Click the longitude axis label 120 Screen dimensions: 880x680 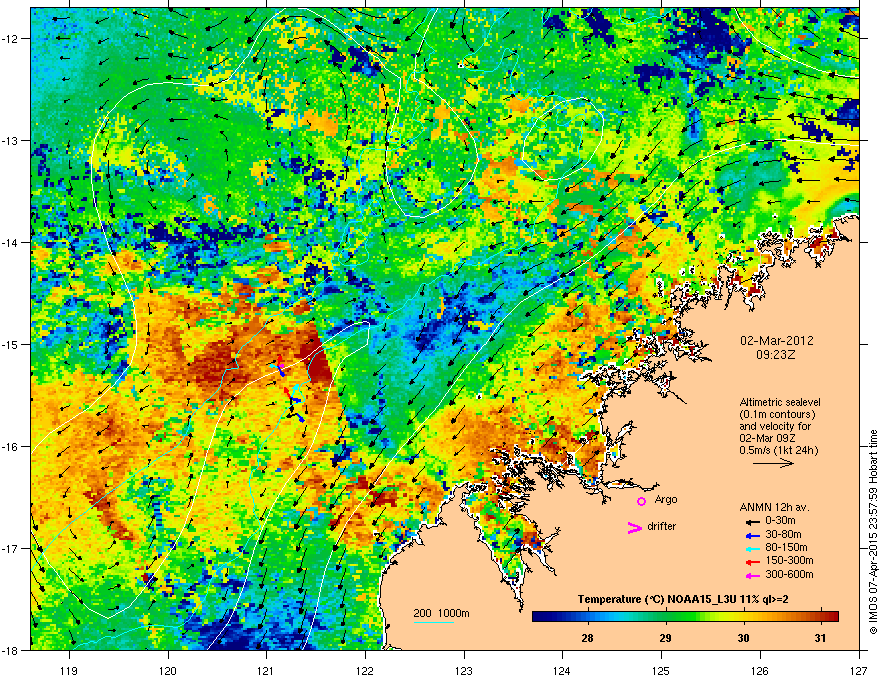point(168,671)
